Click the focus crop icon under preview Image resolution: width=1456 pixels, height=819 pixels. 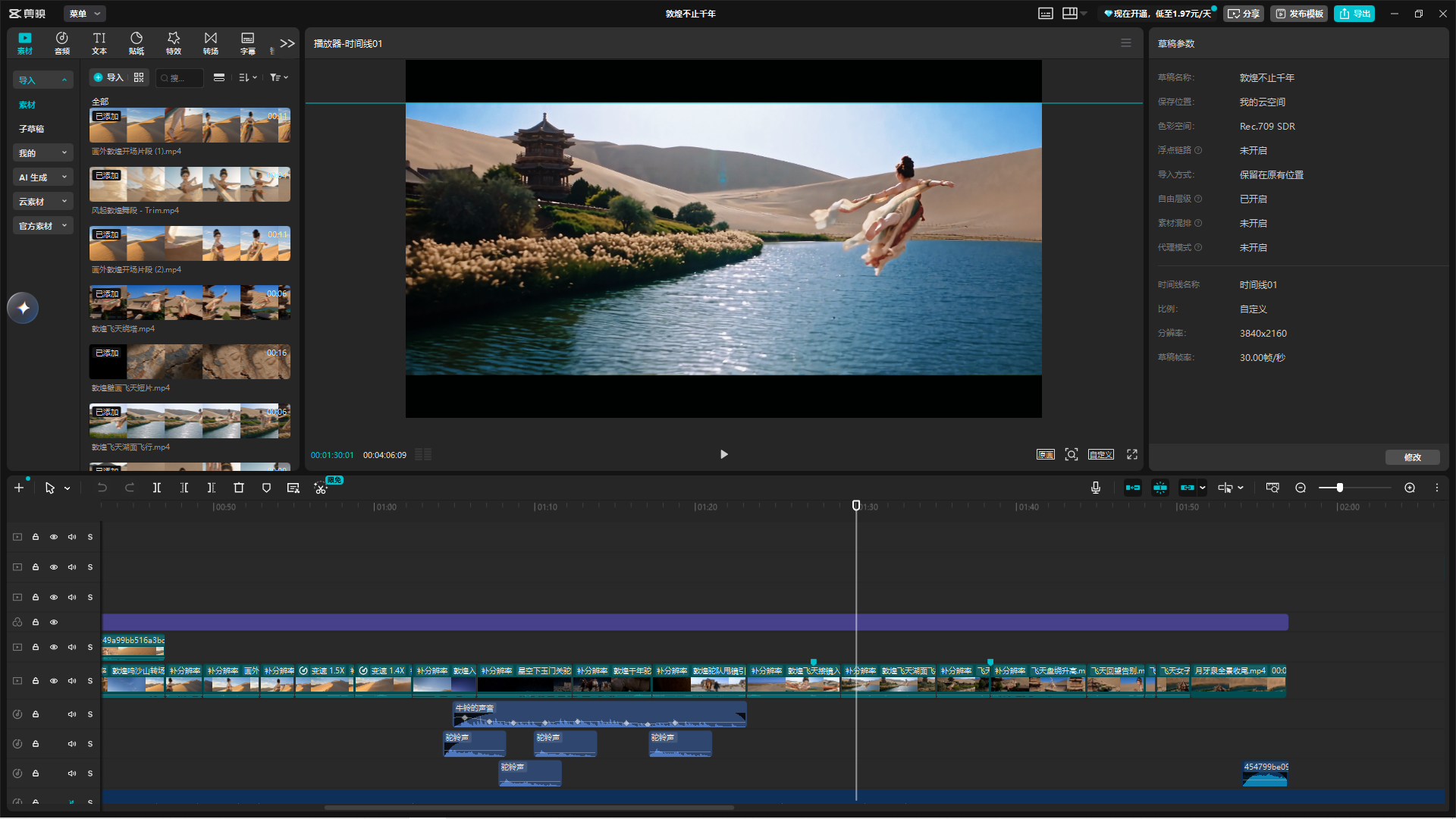click(1072, 454)
